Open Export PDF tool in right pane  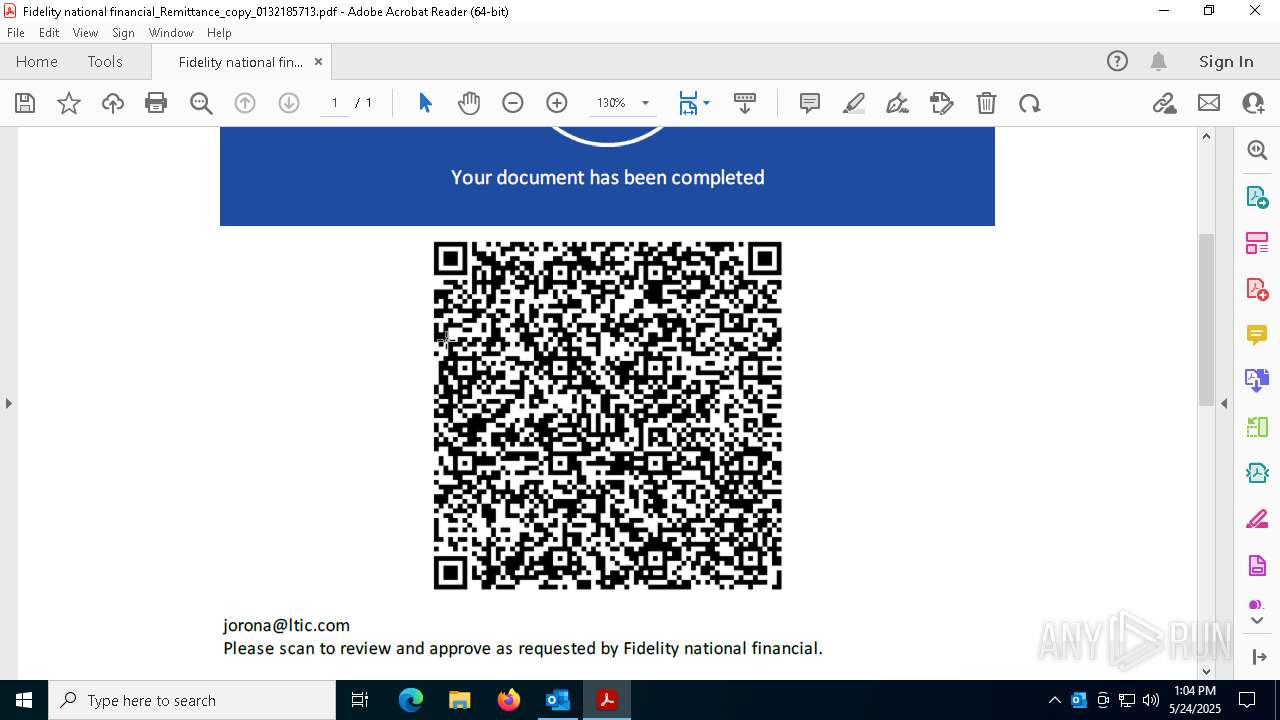(1257, 197)
